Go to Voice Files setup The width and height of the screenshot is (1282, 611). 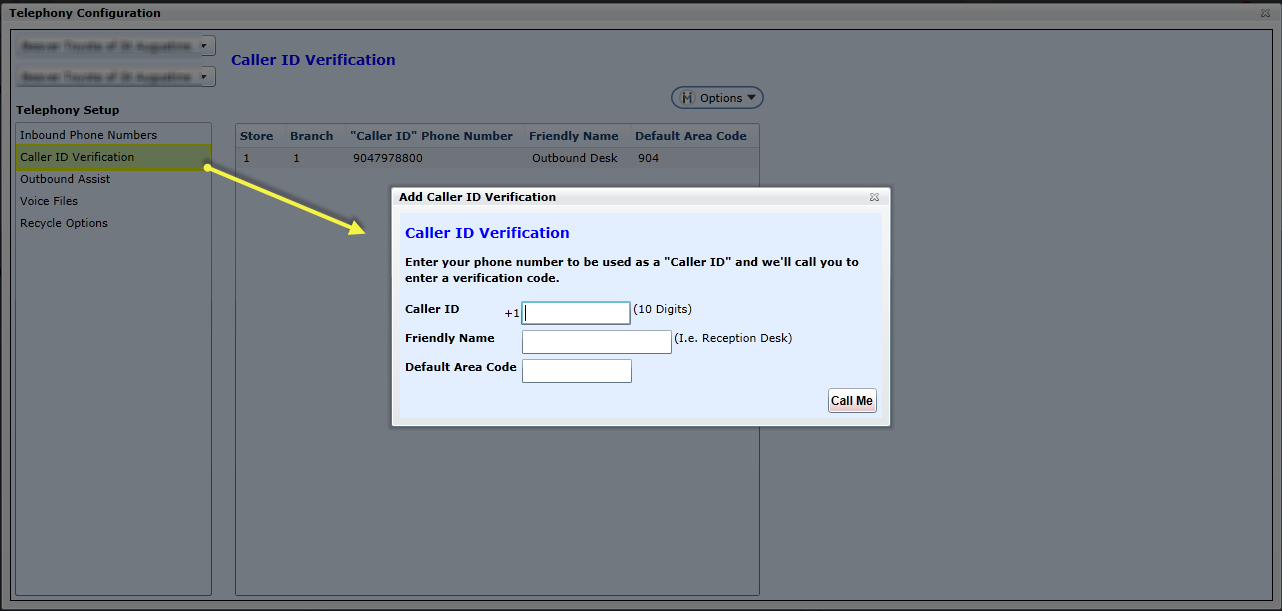click(49, 201)
